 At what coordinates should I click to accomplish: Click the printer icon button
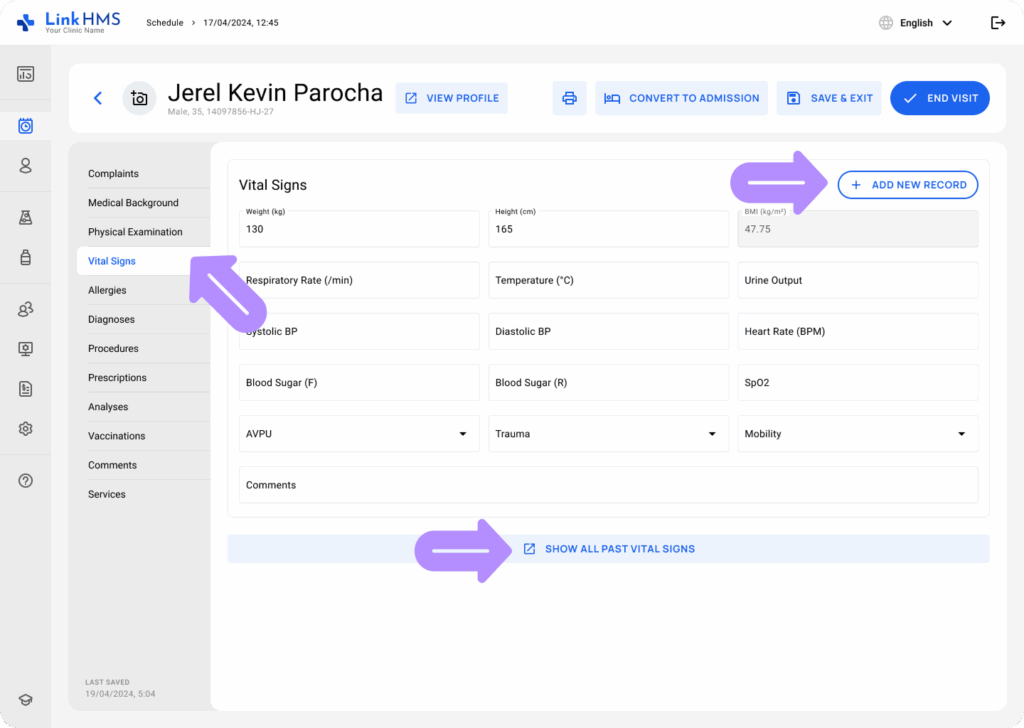point(569,98)
